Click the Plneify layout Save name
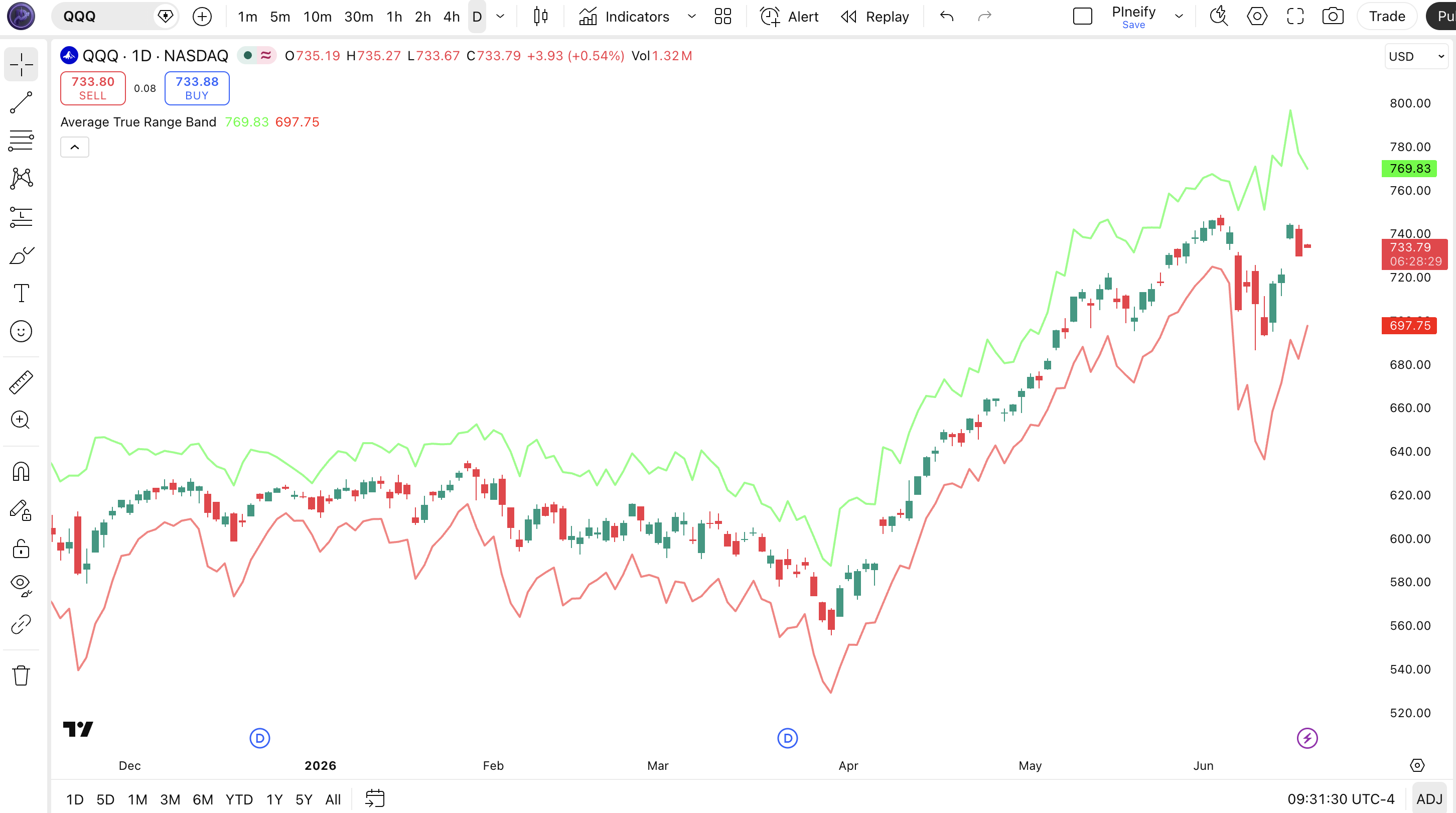Screen dimensions: 1456x813 [1133, 17]
